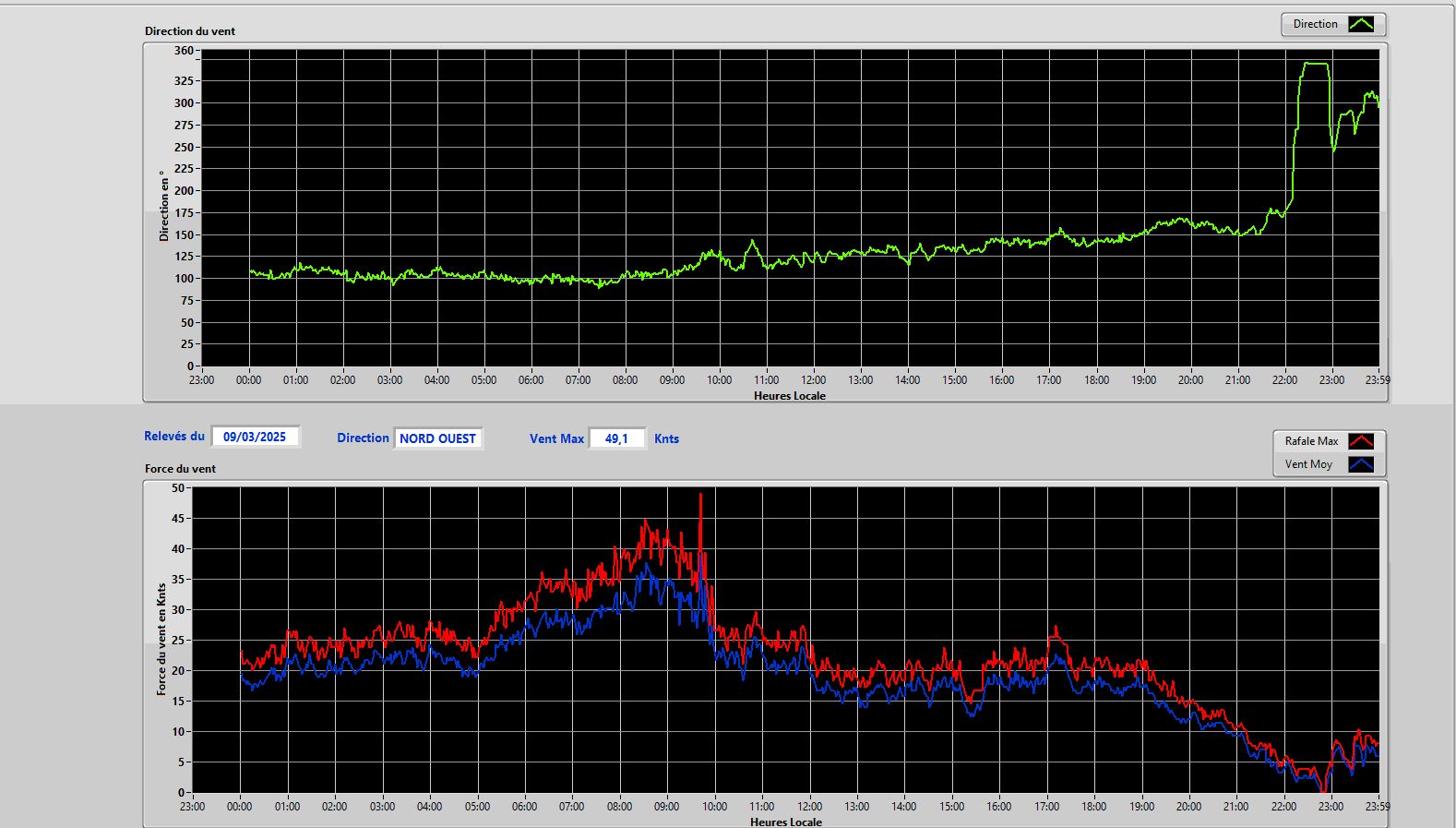
Task: Click the 10:00 tick on force chart axis
Action: click(714, 806)
